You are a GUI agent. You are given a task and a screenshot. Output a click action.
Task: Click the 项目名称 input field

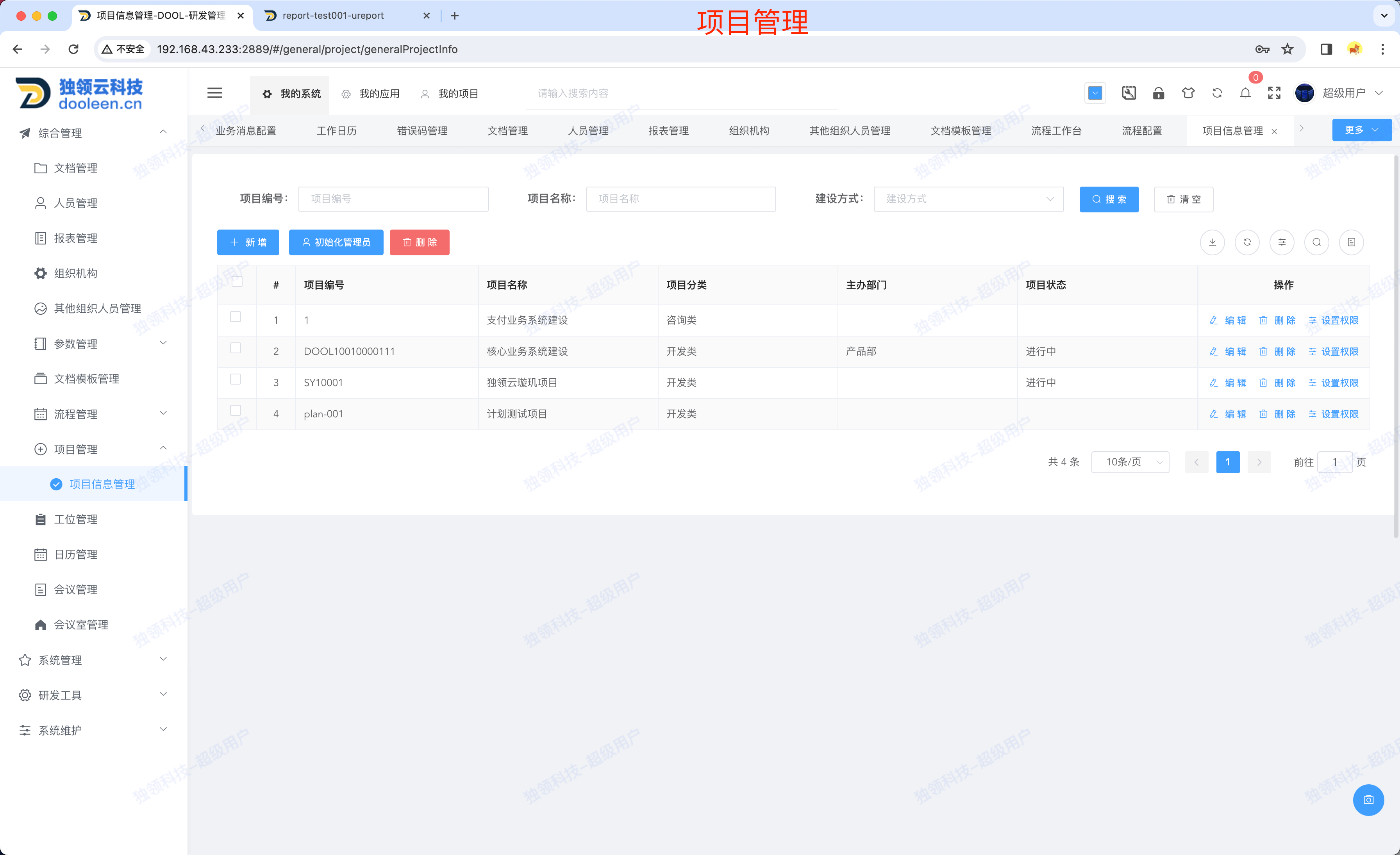point(681,199)
